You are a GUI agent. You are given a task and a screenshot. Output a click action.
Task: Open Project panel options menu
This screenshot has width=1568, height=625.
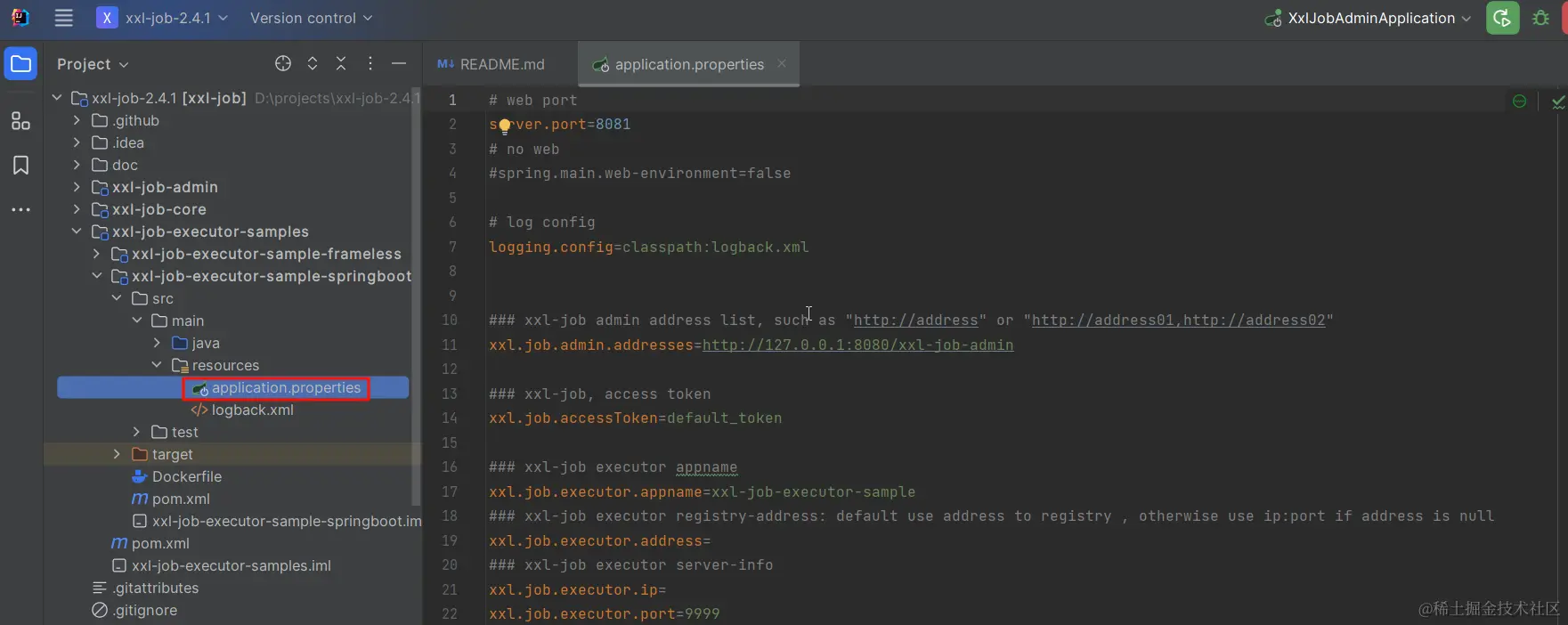tap(370, 63)
